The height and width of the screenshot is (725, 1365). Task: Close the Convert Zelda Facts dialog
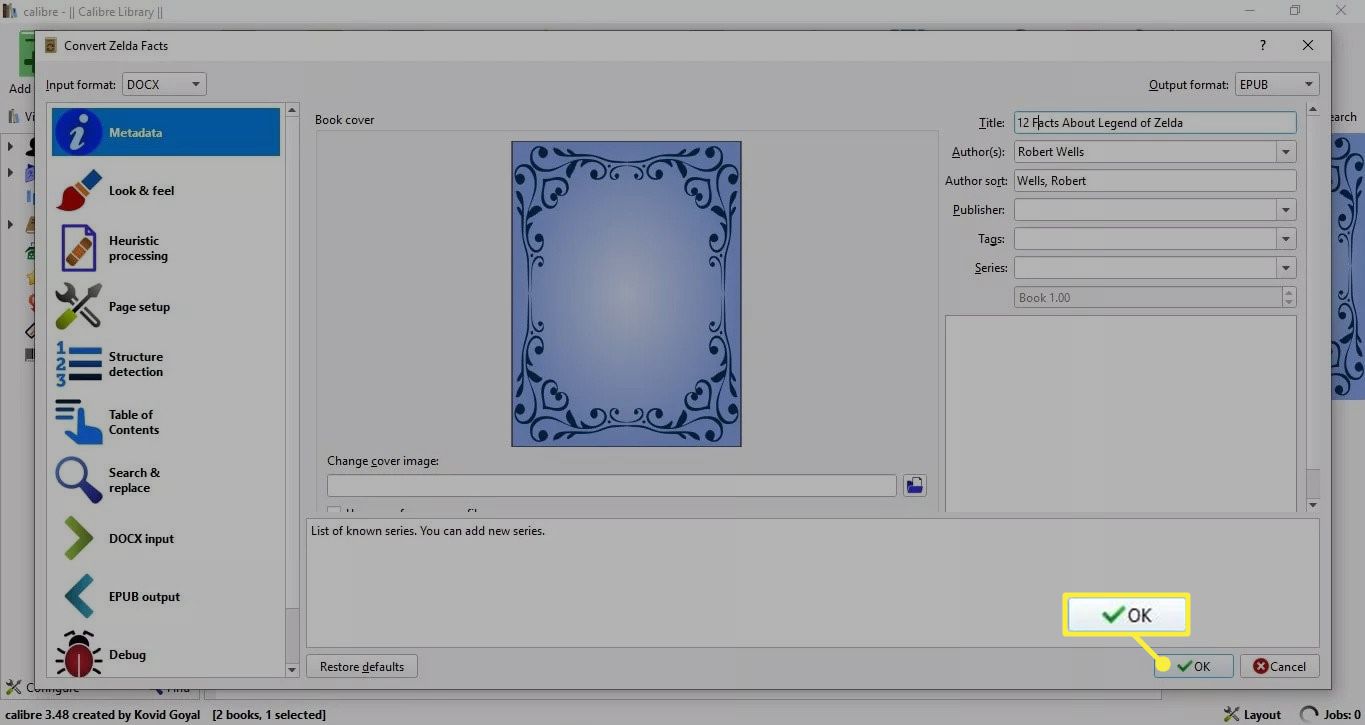pos(1308,45)
